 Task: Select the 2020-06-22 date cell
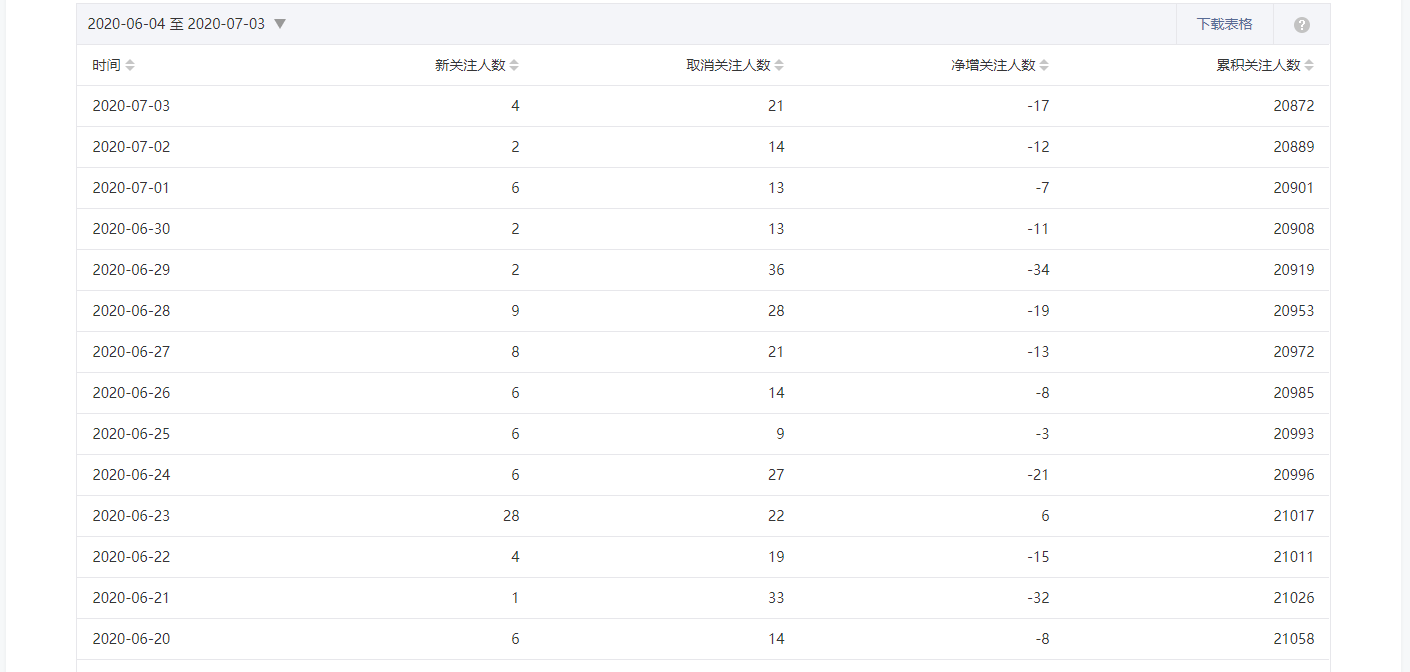tap(131, 557)
